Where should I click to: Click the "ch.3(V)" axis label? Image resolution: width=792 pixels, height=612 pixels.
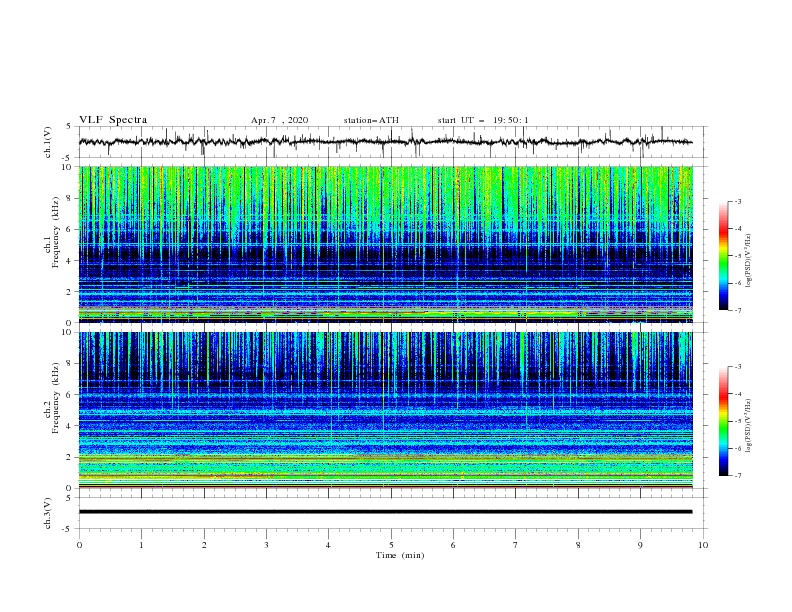pyautogui.click(x=48, y=513)
